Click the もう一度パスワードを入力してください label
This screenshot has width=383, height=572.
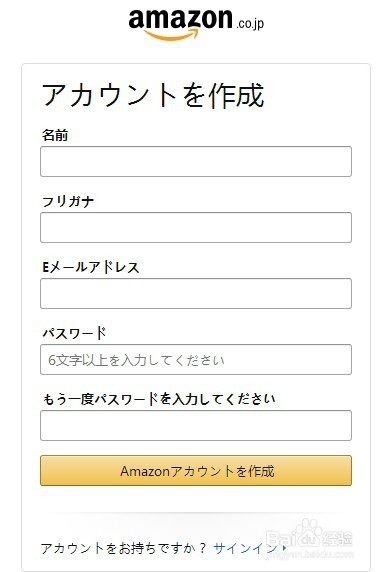[159, 399]
